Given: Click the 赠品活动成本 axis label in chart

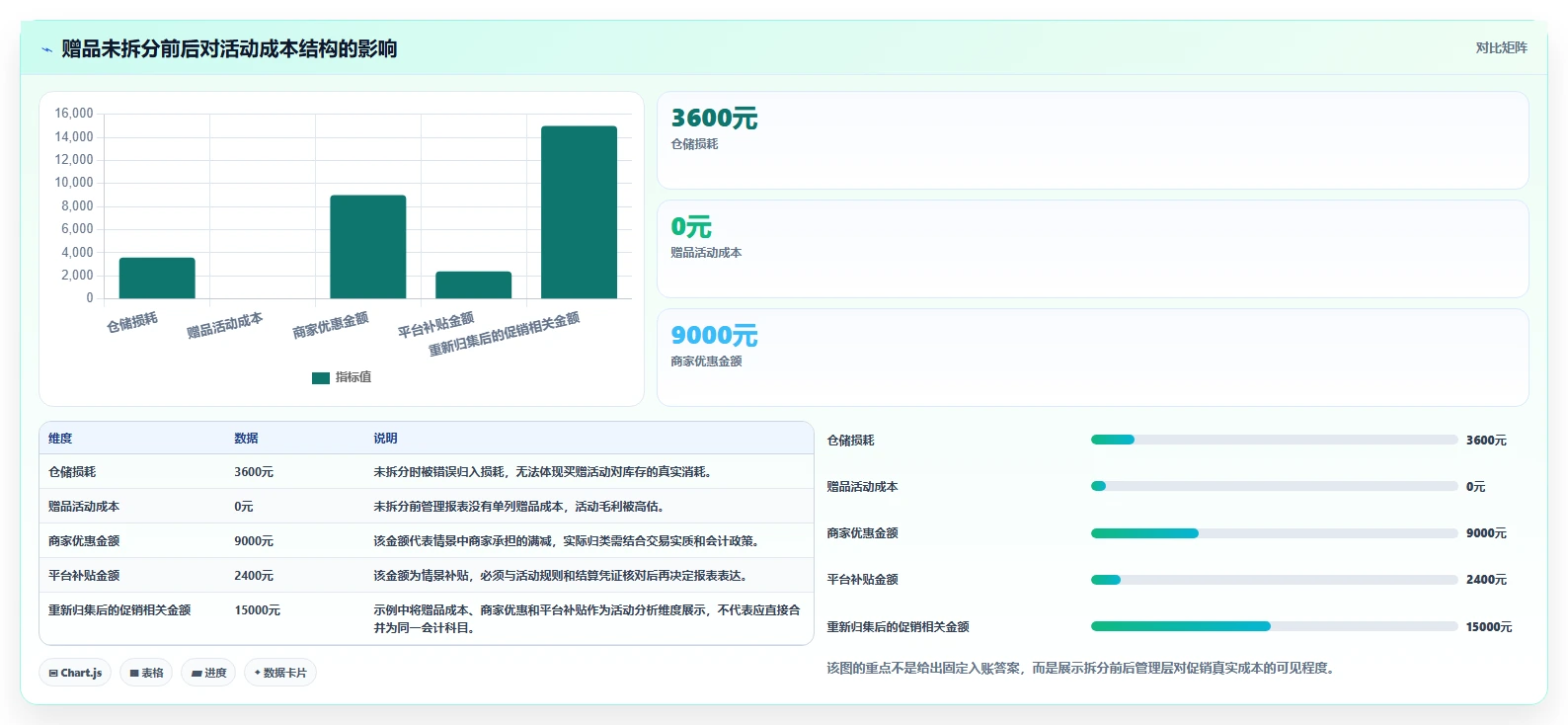Looking at the screenshot, I should pos(225,325).
